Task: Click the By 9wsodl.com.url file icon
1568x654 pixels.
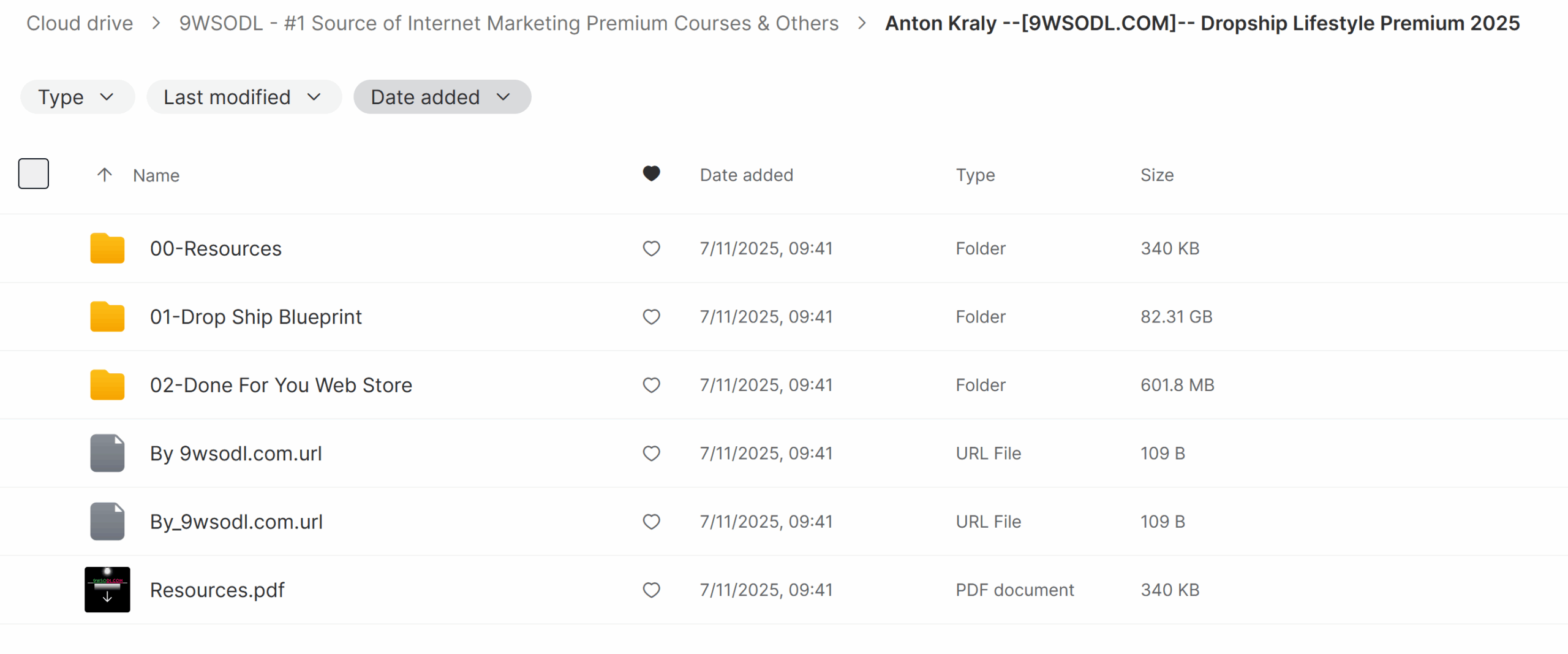Action: 107,453
